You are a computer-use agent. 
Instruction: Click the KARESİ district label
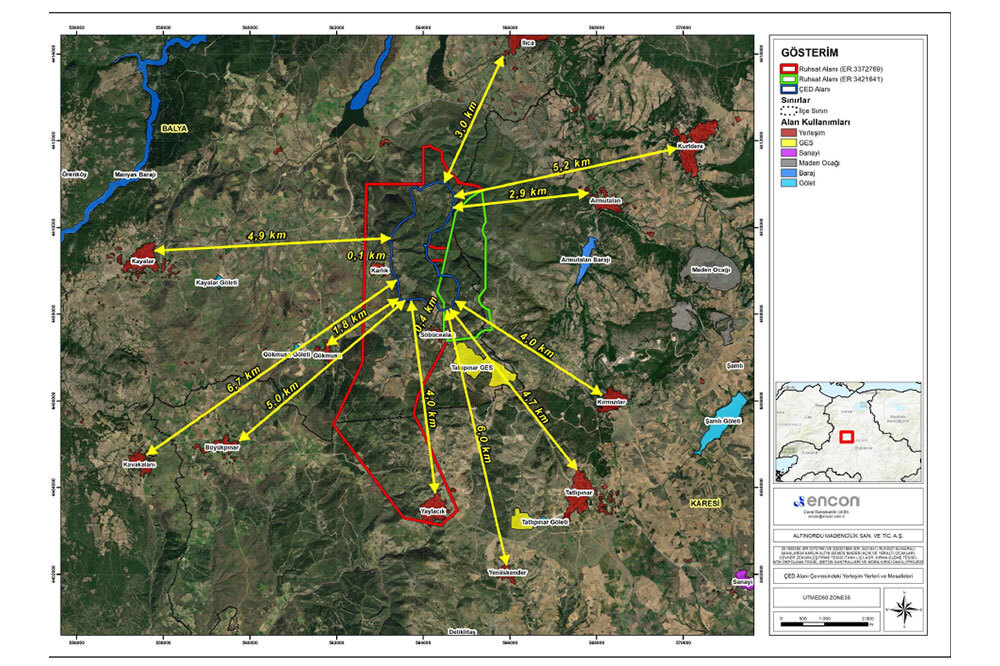[705, 503]
